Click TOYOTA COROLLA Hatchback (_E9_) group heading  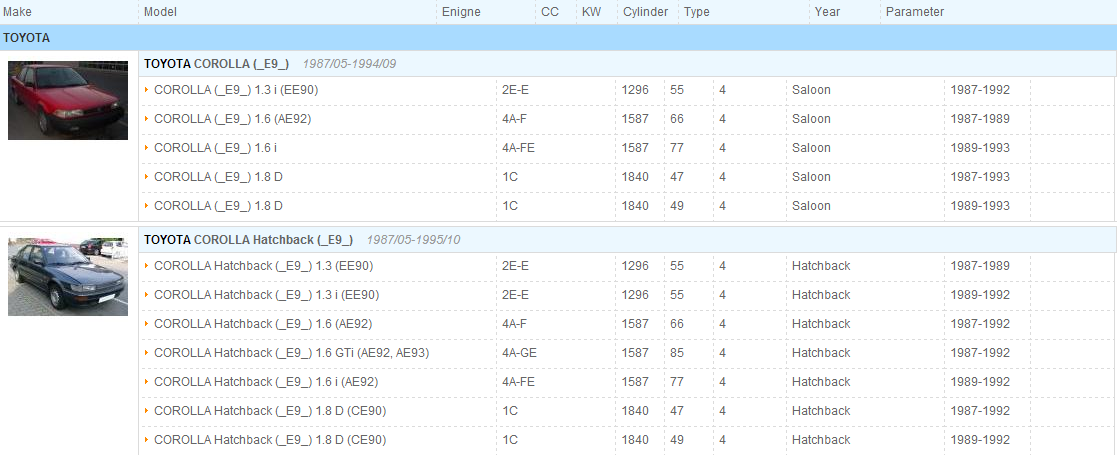(249, 240)
